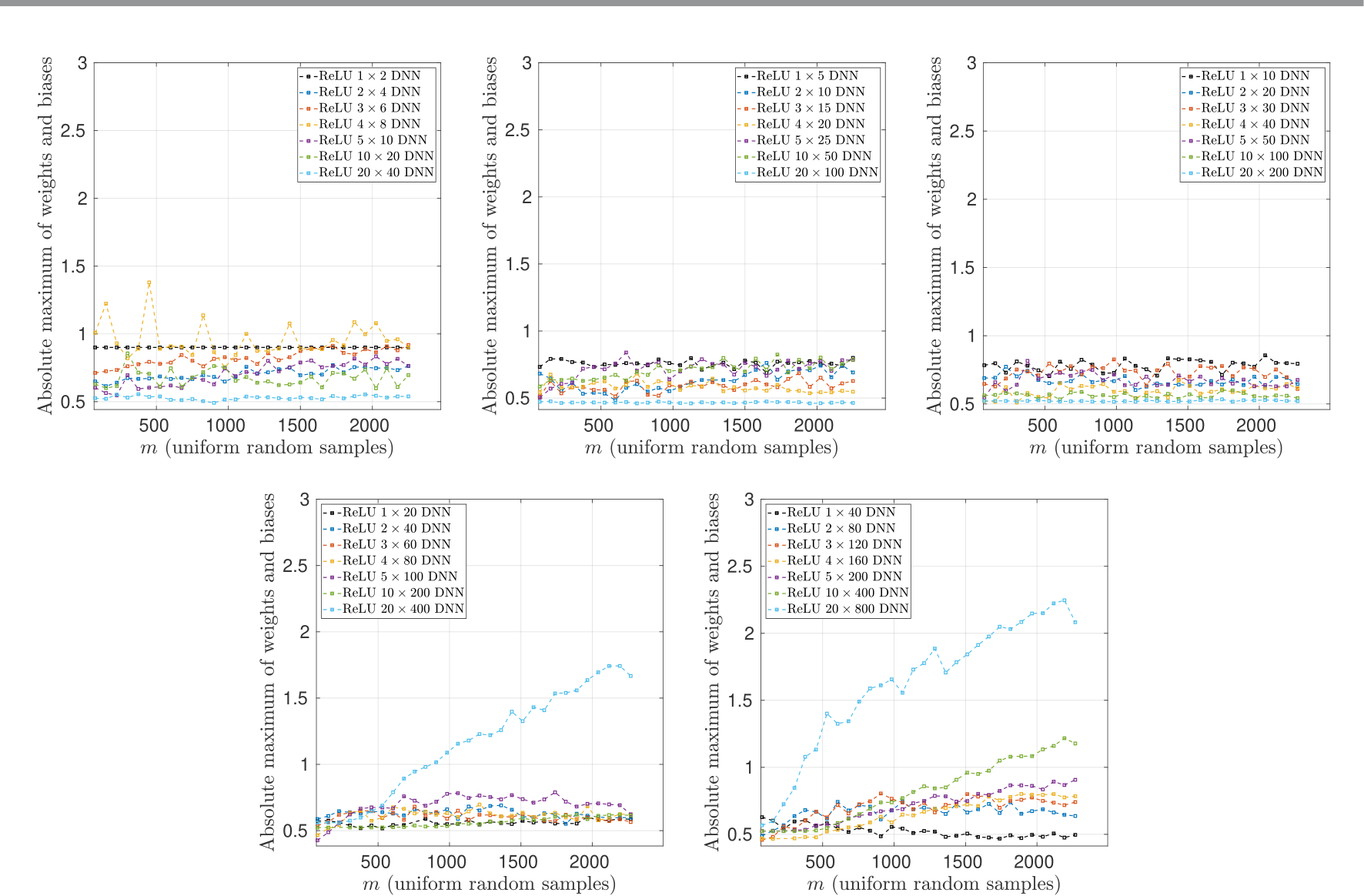
Task: Click legend entry 'ReLU 5 × 200 DNN'
Action: point(835,577)
